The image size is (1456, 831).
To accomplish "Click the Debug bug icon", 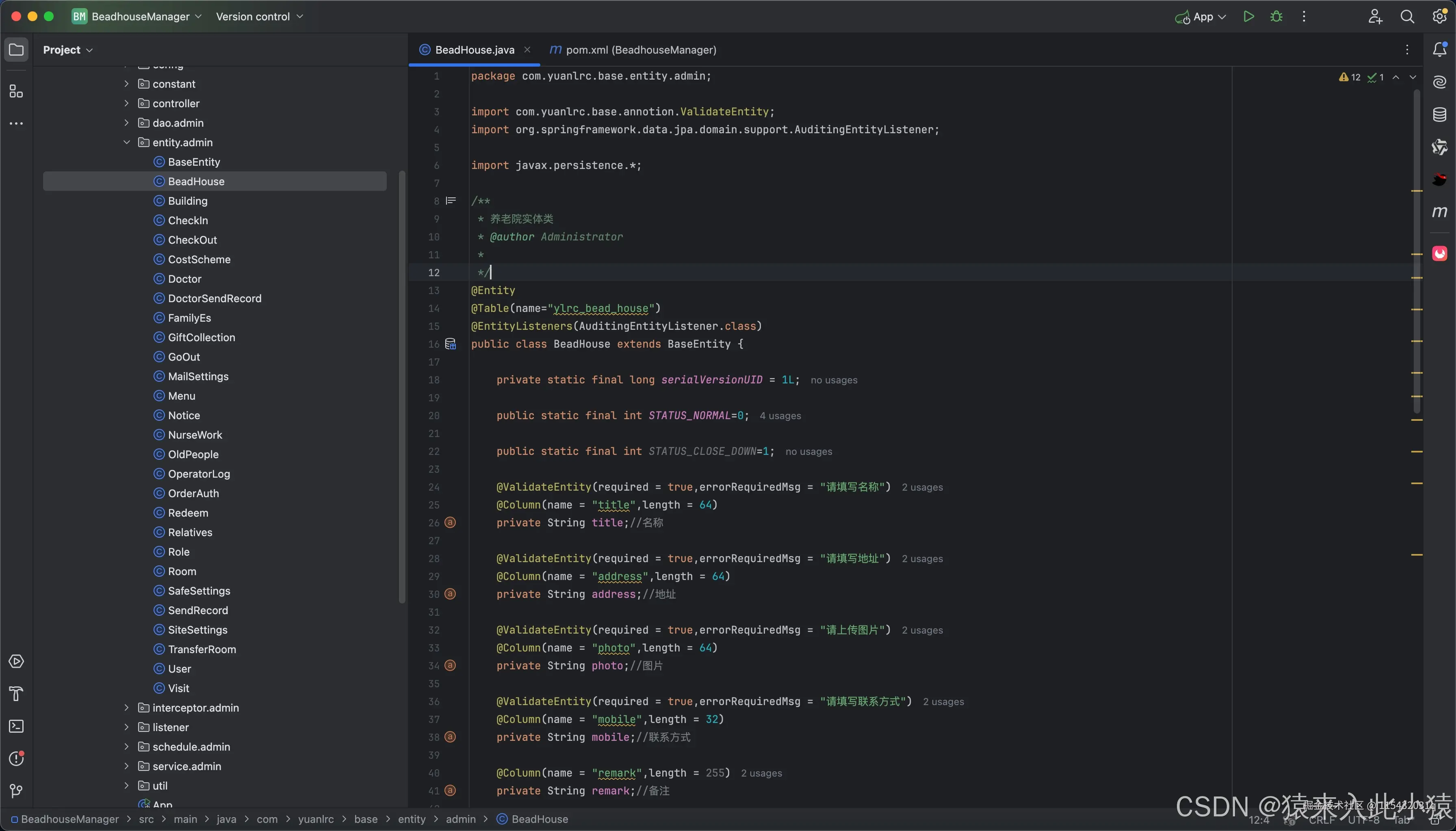I will [x=1276, y=17].
